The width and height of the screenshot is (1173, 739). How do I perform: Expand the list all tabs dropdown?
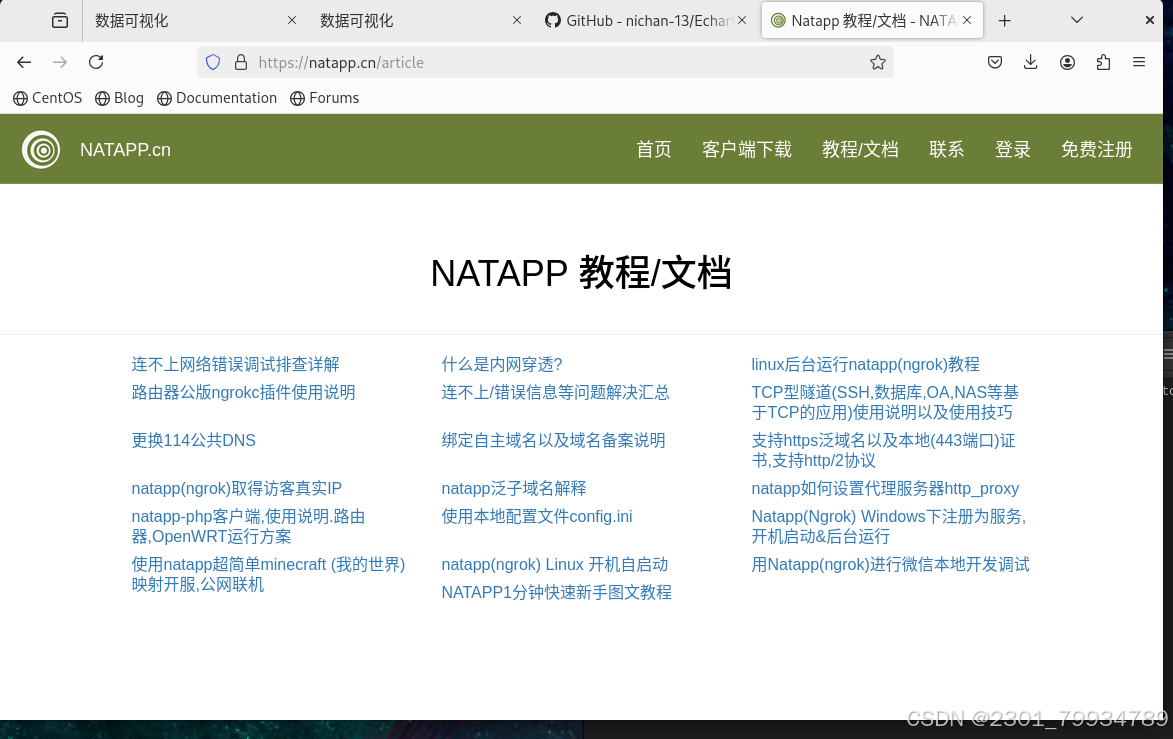coord(1076,20)
